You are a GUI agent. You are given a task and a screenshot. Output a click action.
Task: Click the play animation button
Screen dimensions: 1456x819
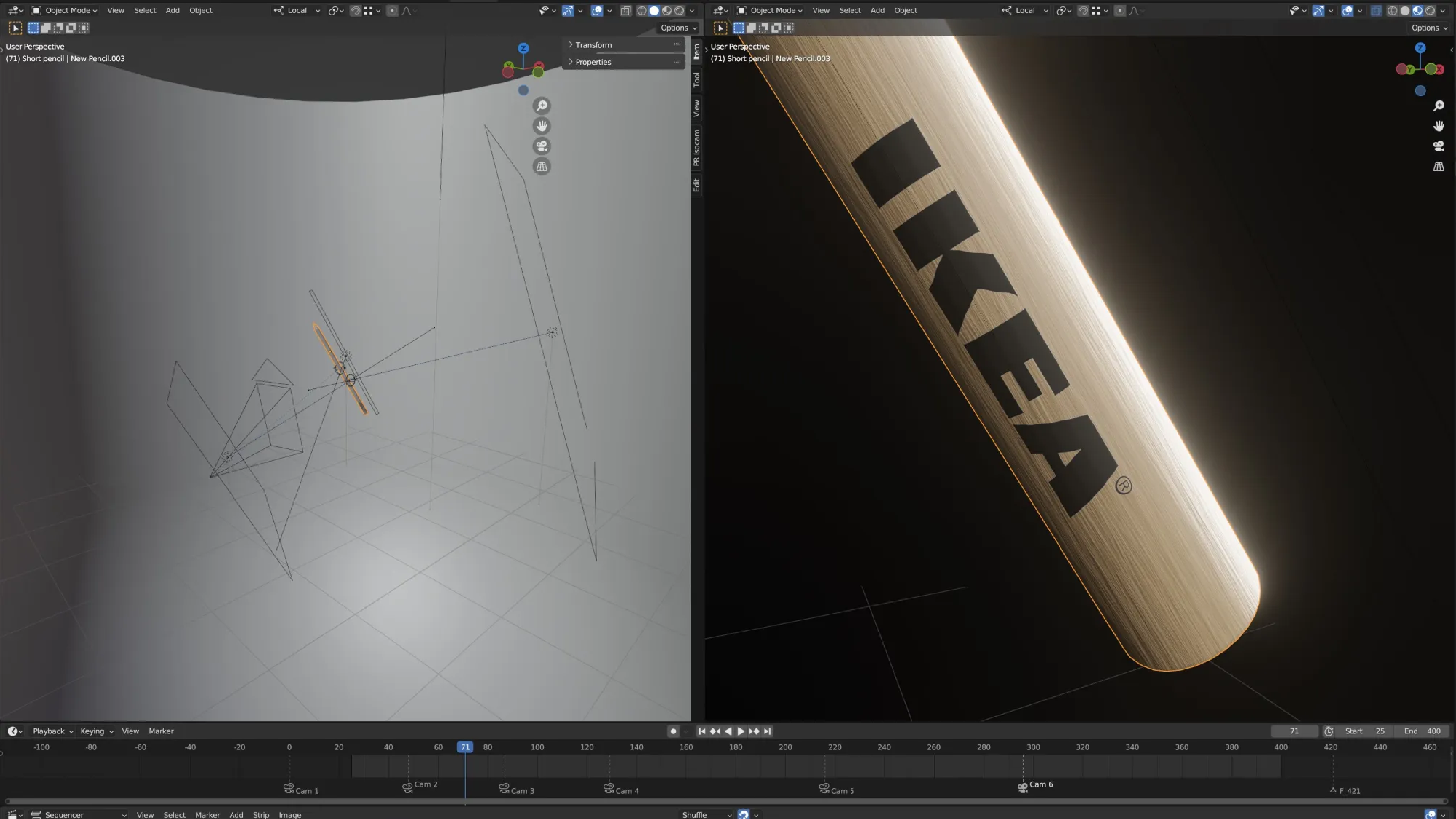coord(741,731)
